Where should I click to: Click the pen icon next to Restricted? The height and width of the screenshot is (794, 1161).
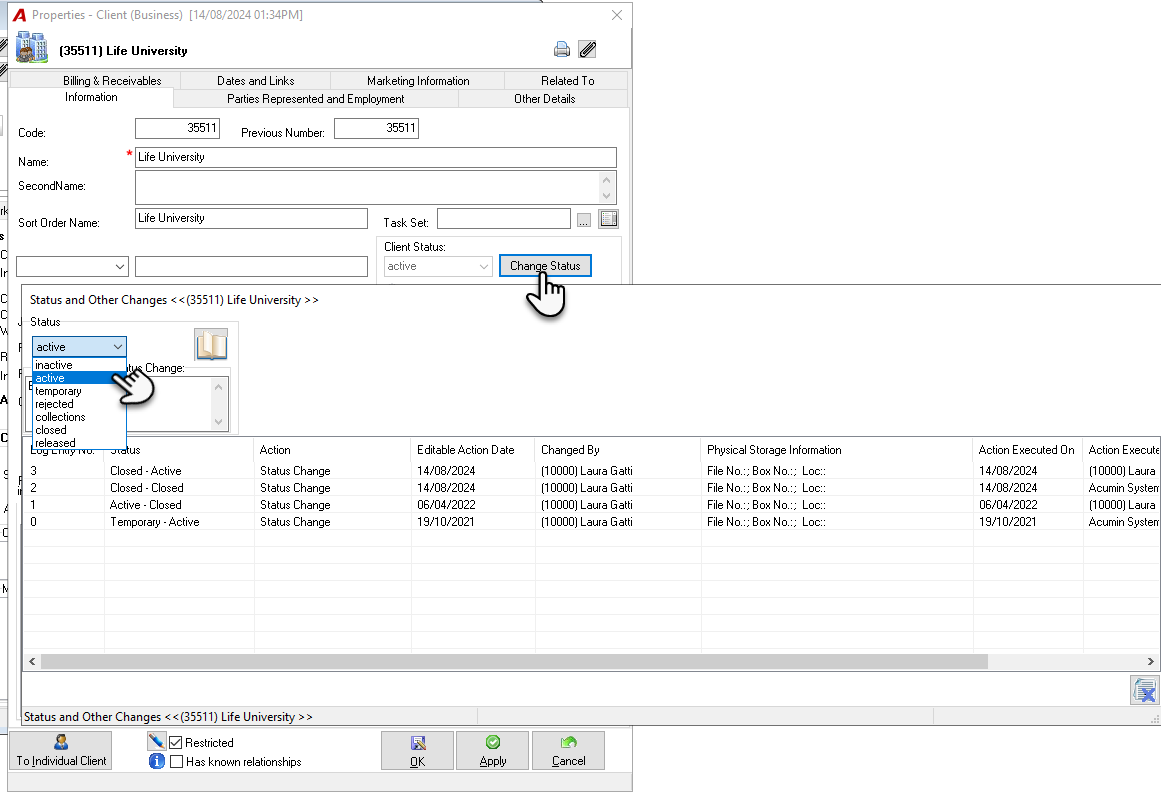156,741
